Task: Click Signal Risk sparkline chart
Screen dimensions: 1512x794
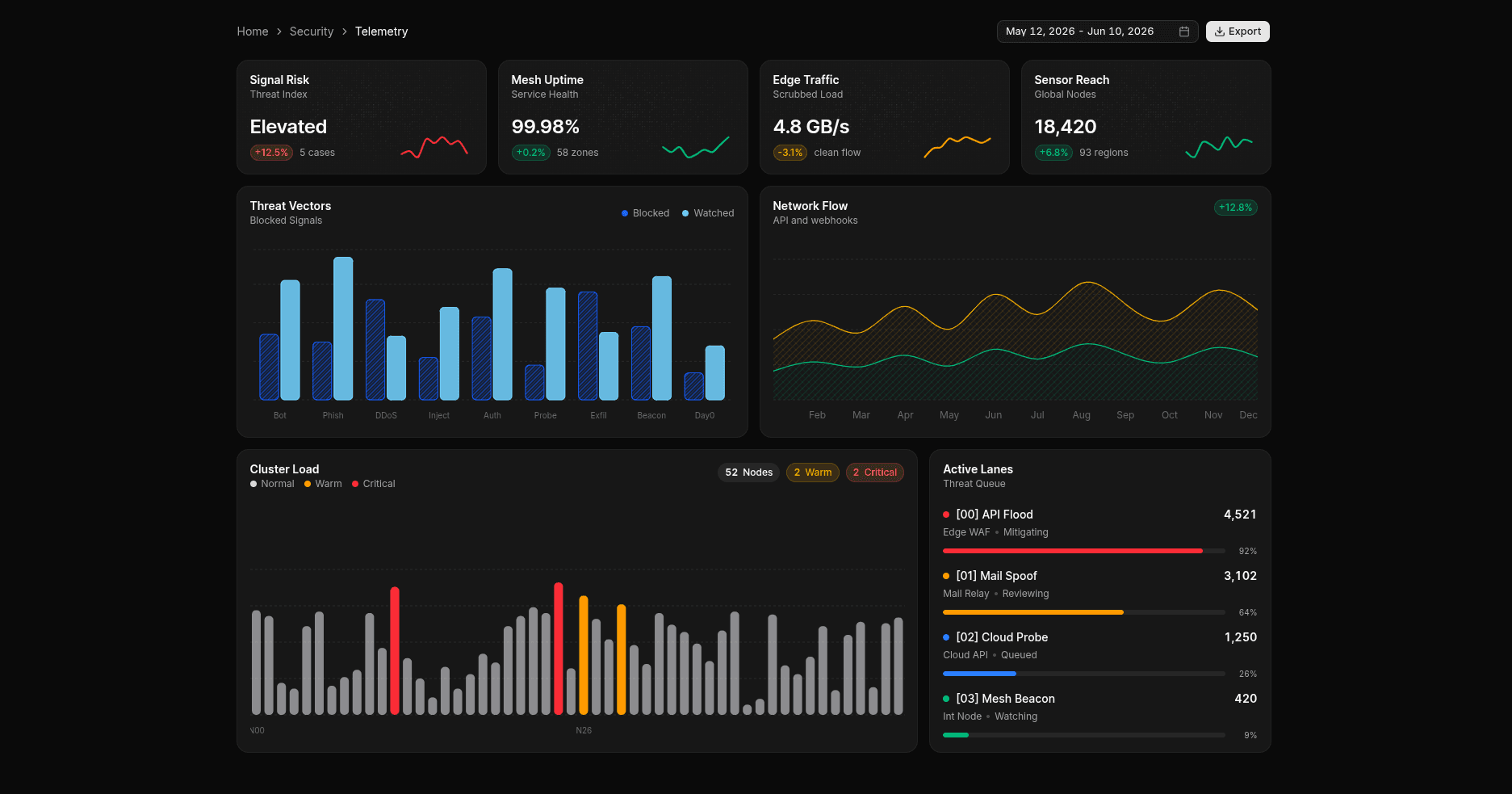Action: pos(434,147)
